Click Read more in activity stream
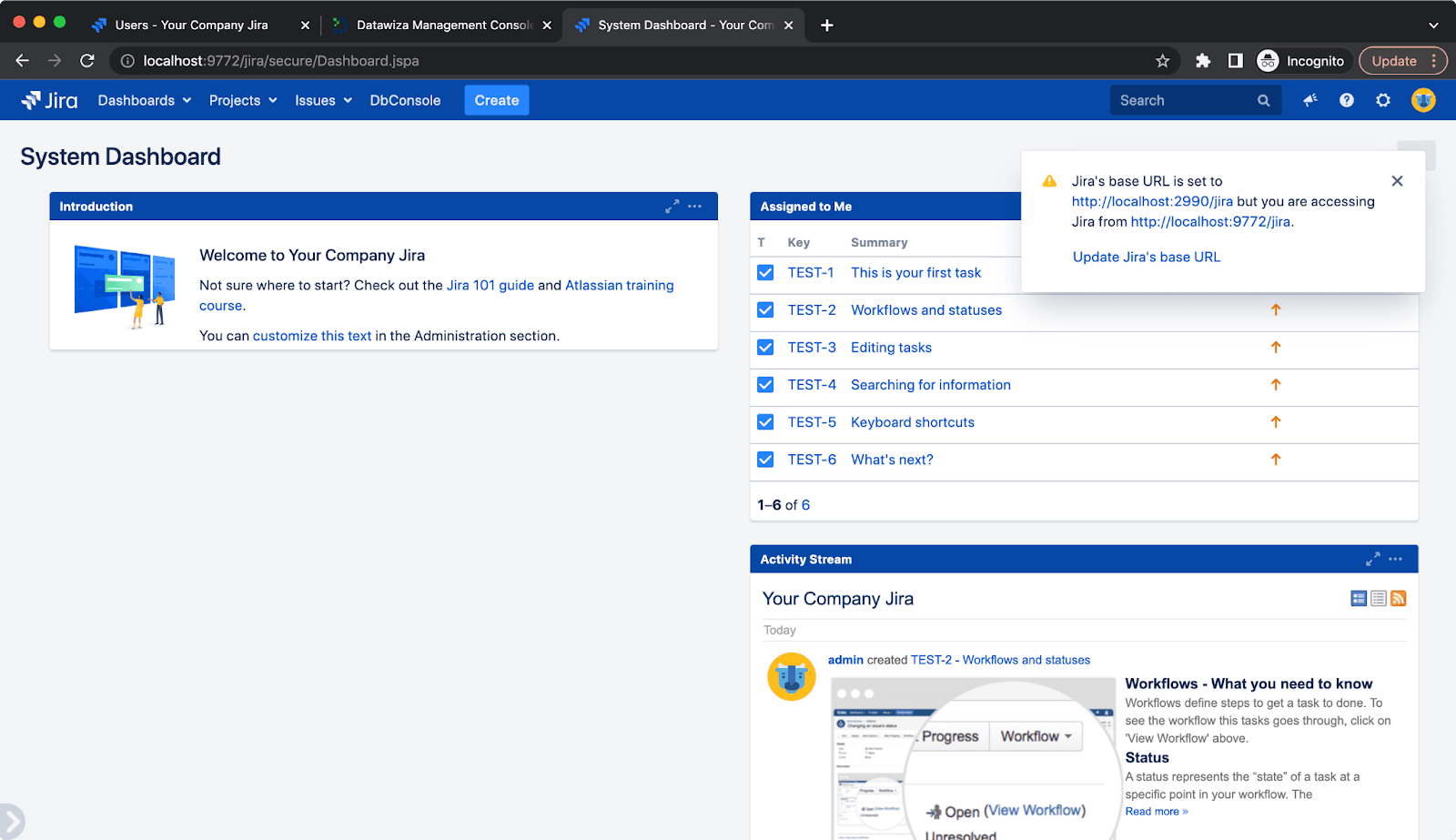Viewport: 1456px width, 840px height. tap(1157, 812)
